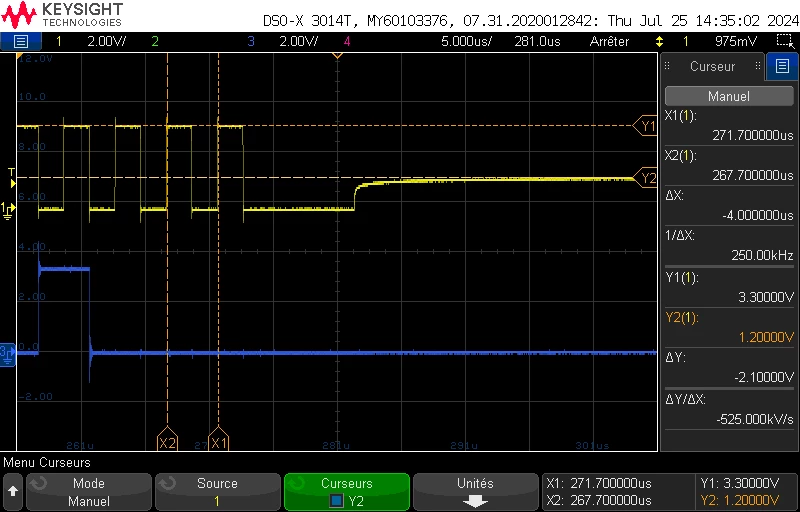
Task: Click the 1/ΔX value 250.00kHz
Action: (762, 256)
